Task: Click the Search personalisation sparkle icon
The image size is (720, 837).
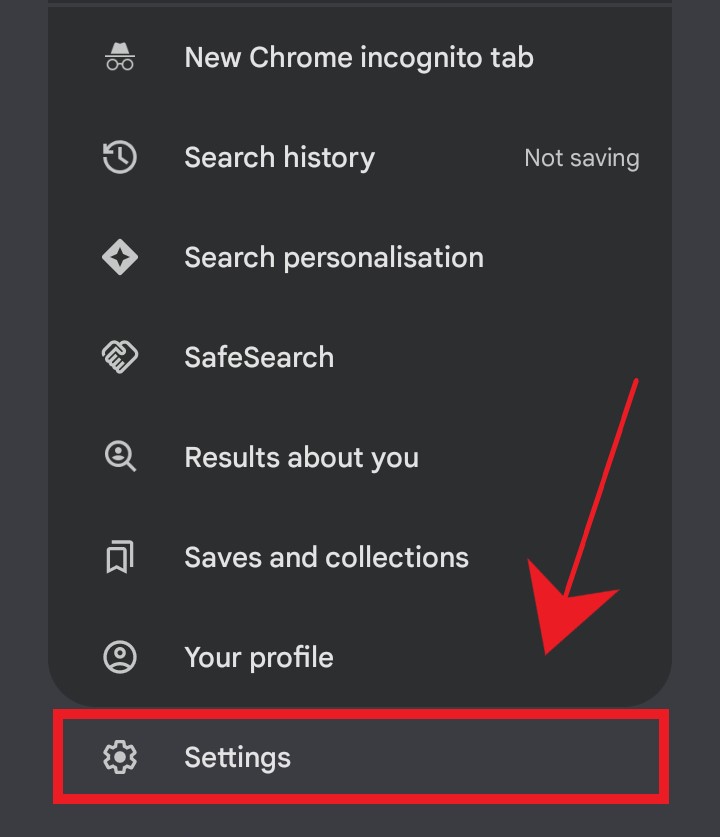Action: coord(120,257)
